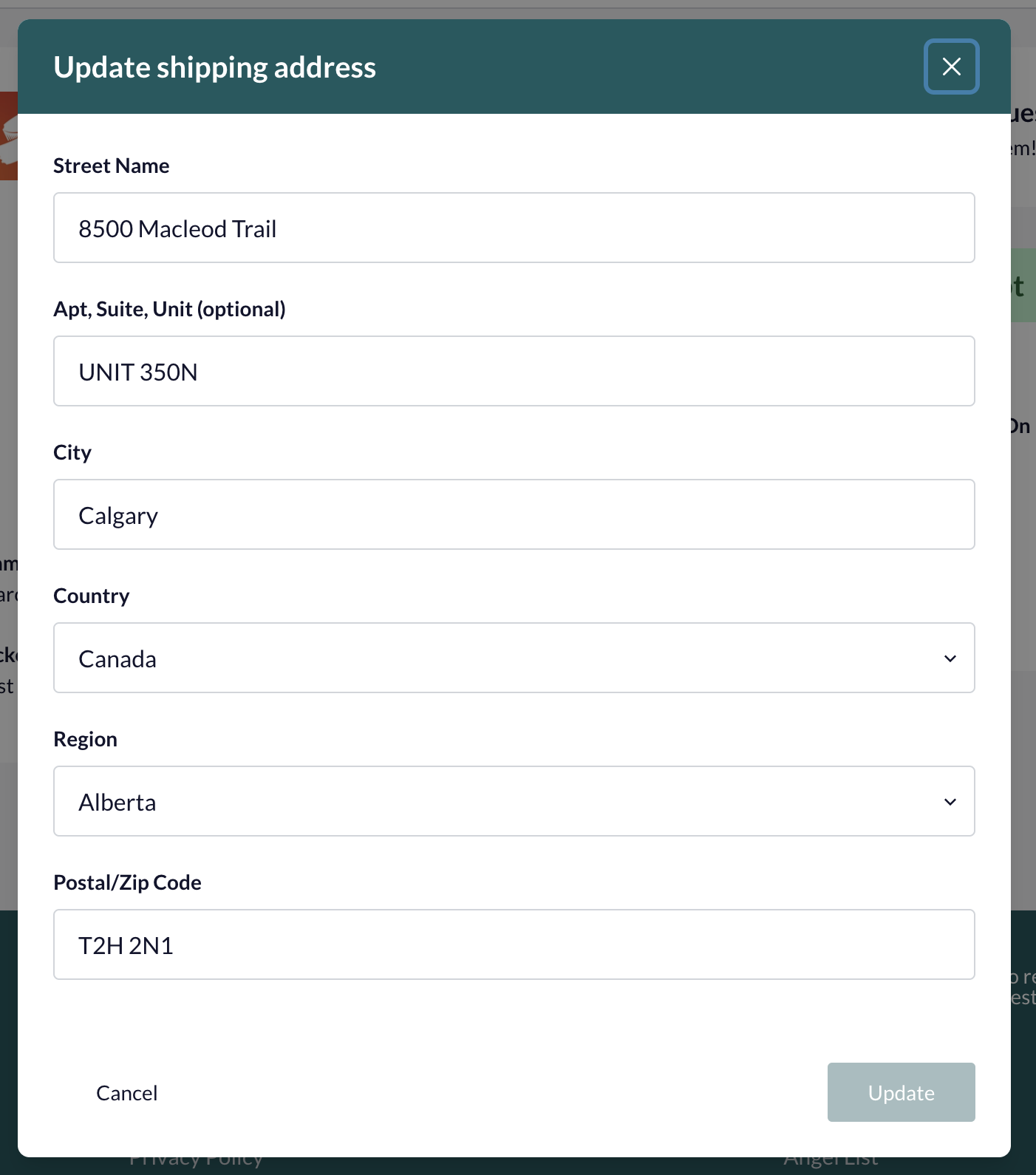Edit the Postal/Zip Code field
The image size is (1036, 1175).
point(514,944)
